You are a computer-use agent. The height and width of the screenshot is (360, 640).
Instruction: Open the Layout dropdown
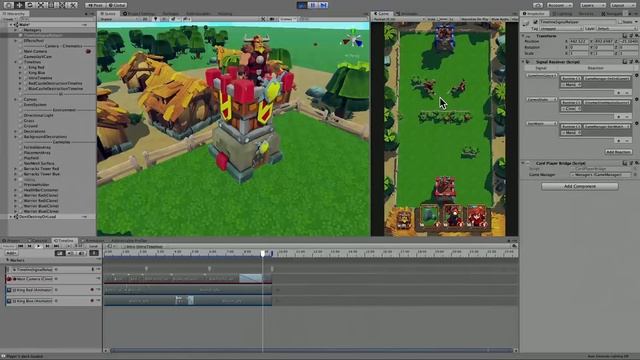(x=623, y=5)
